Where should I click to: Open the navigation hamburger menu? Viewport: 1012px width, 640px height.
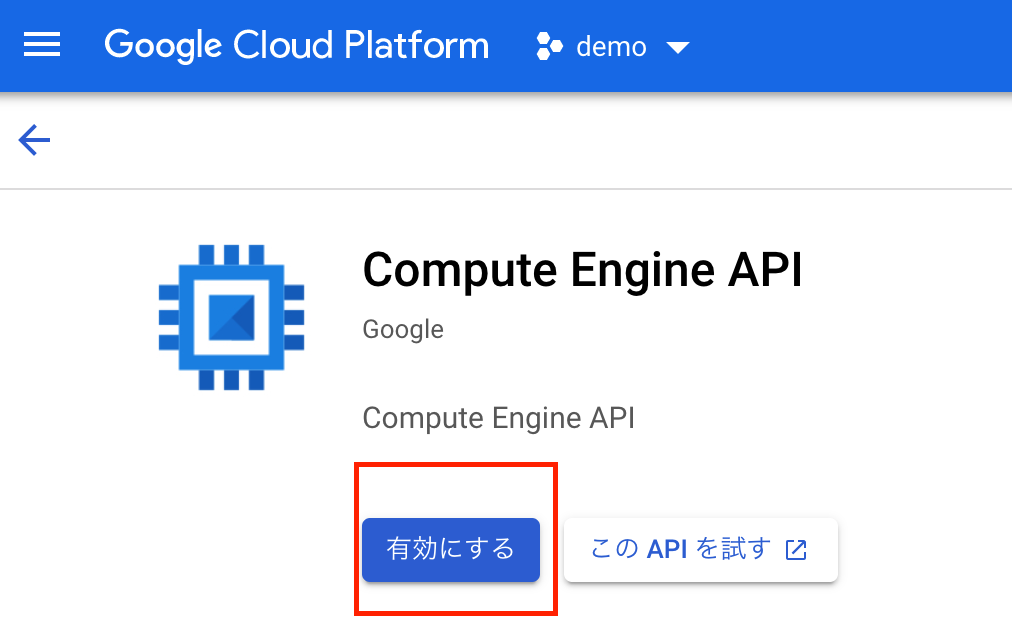point(41,45)
